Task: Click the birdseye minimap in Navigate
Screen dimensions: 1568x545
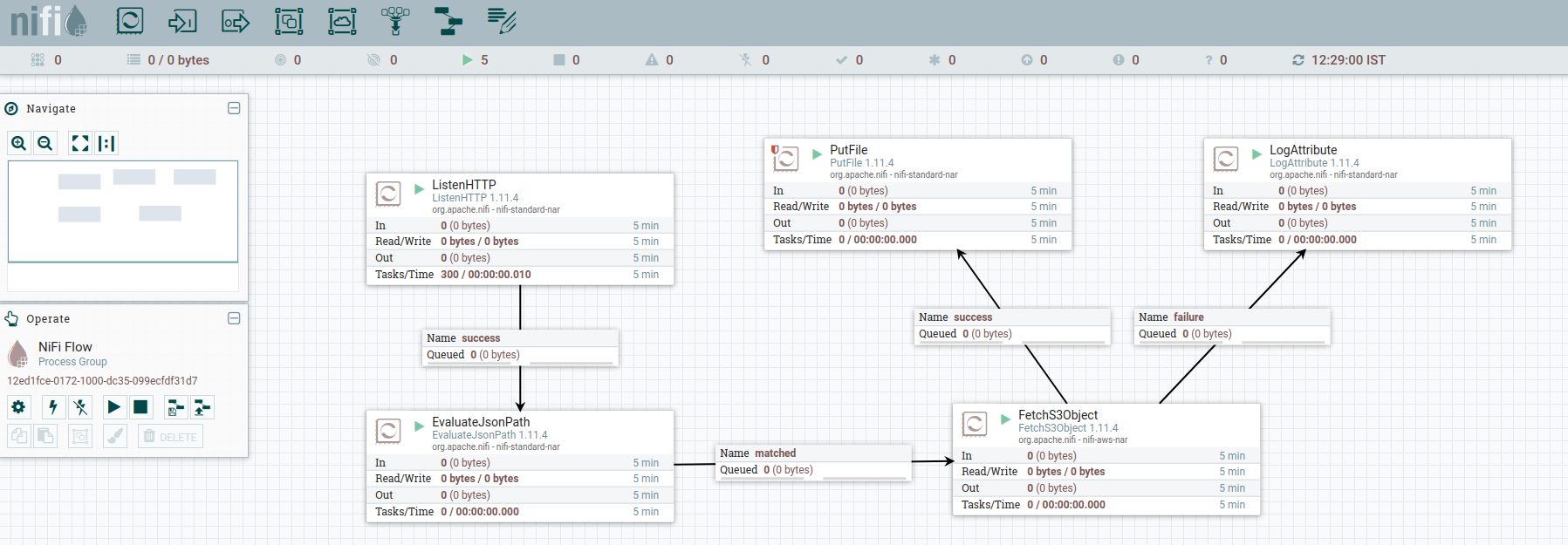Action: (123, 211)
